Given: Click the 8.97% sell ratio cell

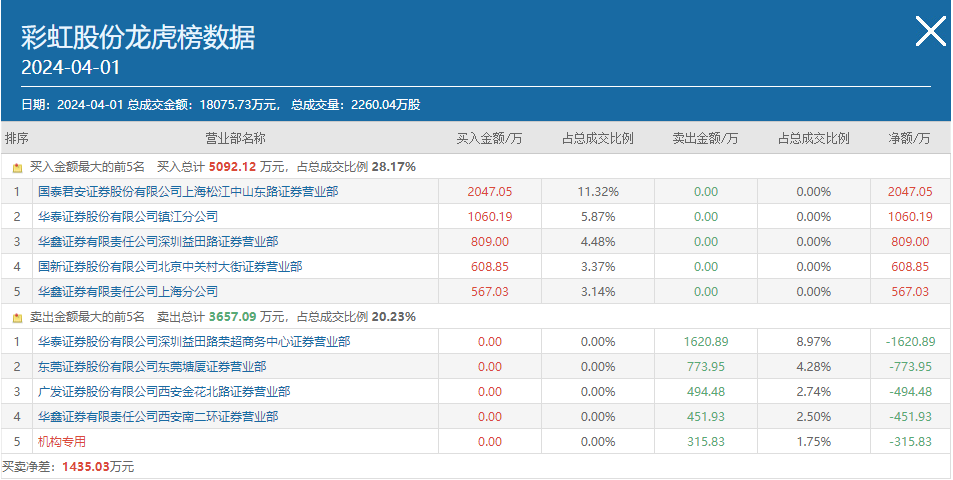Looking at the screenshot, I should coord(814,341).
